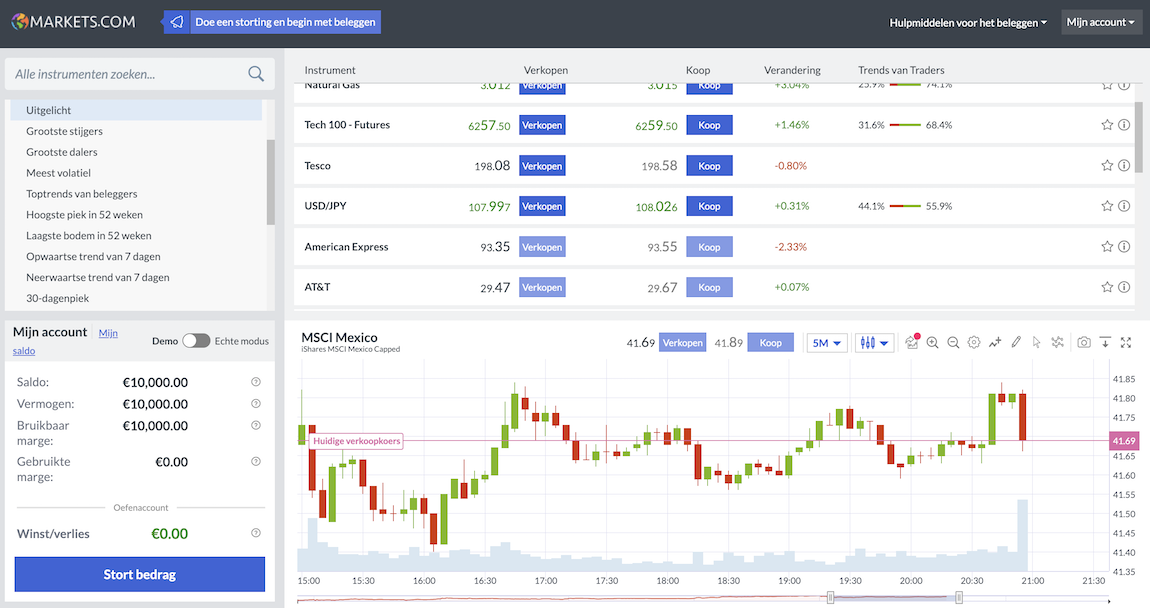Expand the Mijn account menu
This screenshot has width=1150, height=608.
(1101, 22)
